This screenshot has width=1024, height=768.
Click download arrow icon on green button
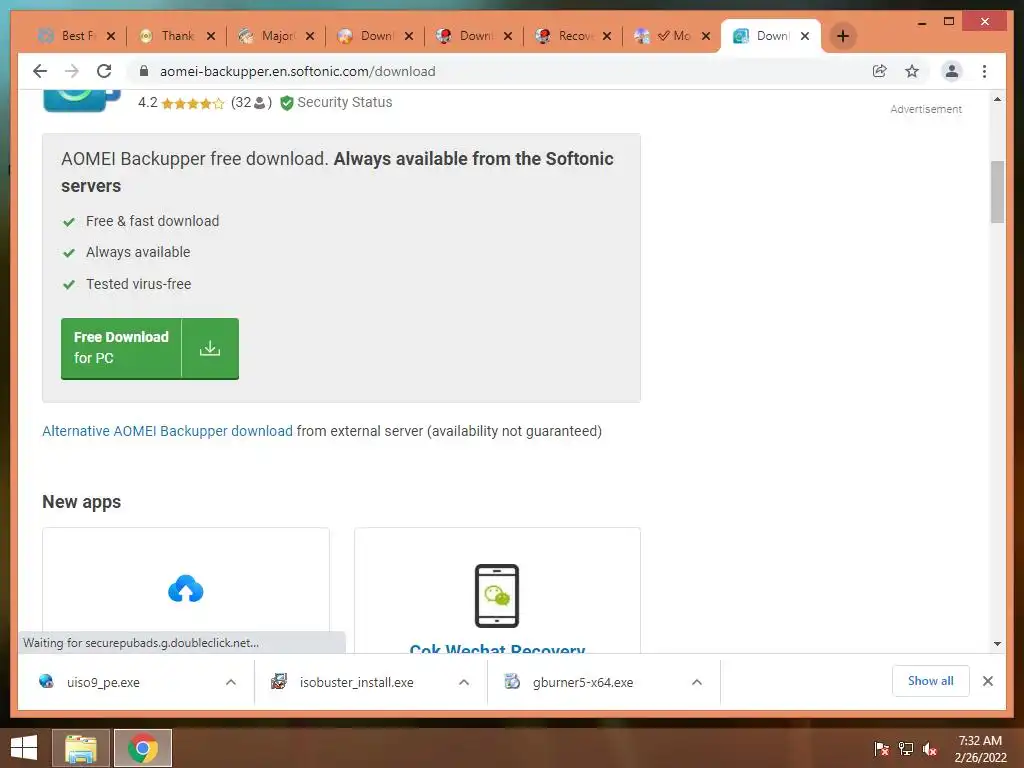point(210,348)
